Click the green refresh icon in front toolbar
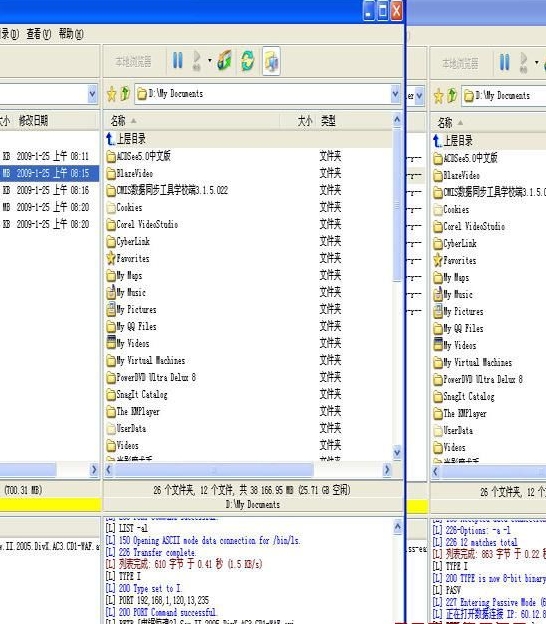 tap(248, 61)
